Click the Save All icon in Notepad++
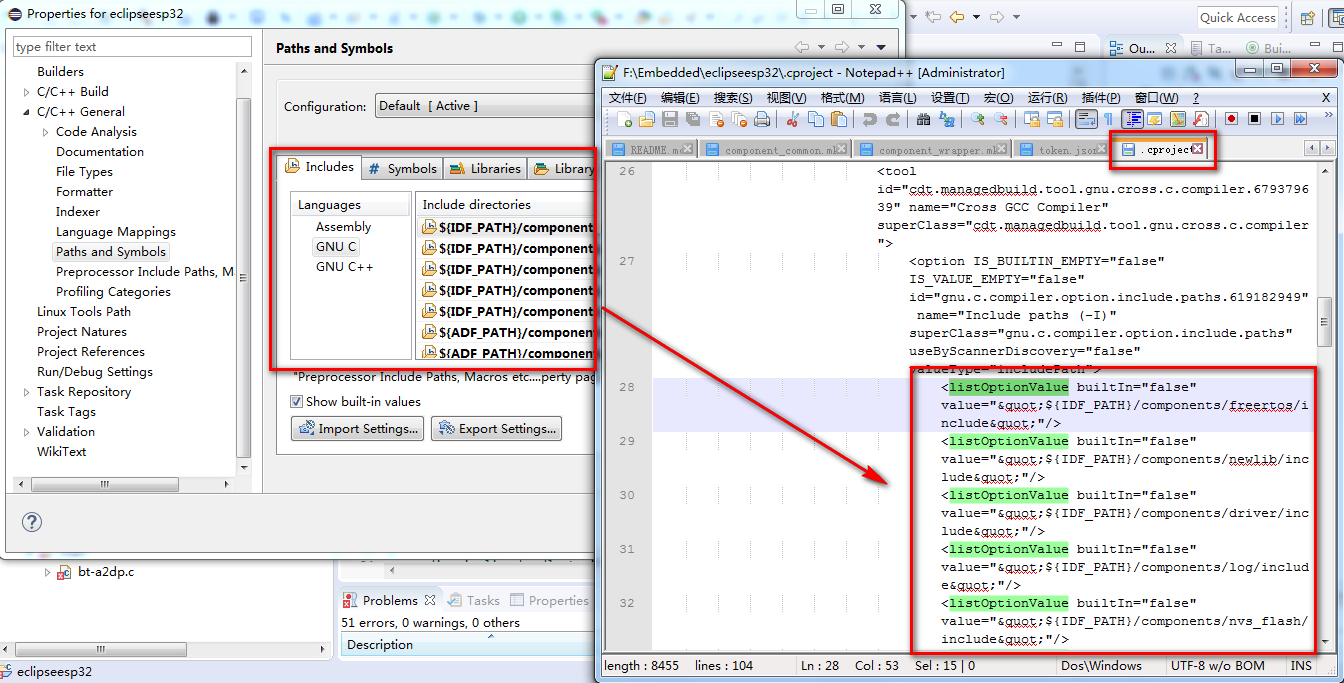This screenshot has height=683, width=1344. (x=692, y=119)
